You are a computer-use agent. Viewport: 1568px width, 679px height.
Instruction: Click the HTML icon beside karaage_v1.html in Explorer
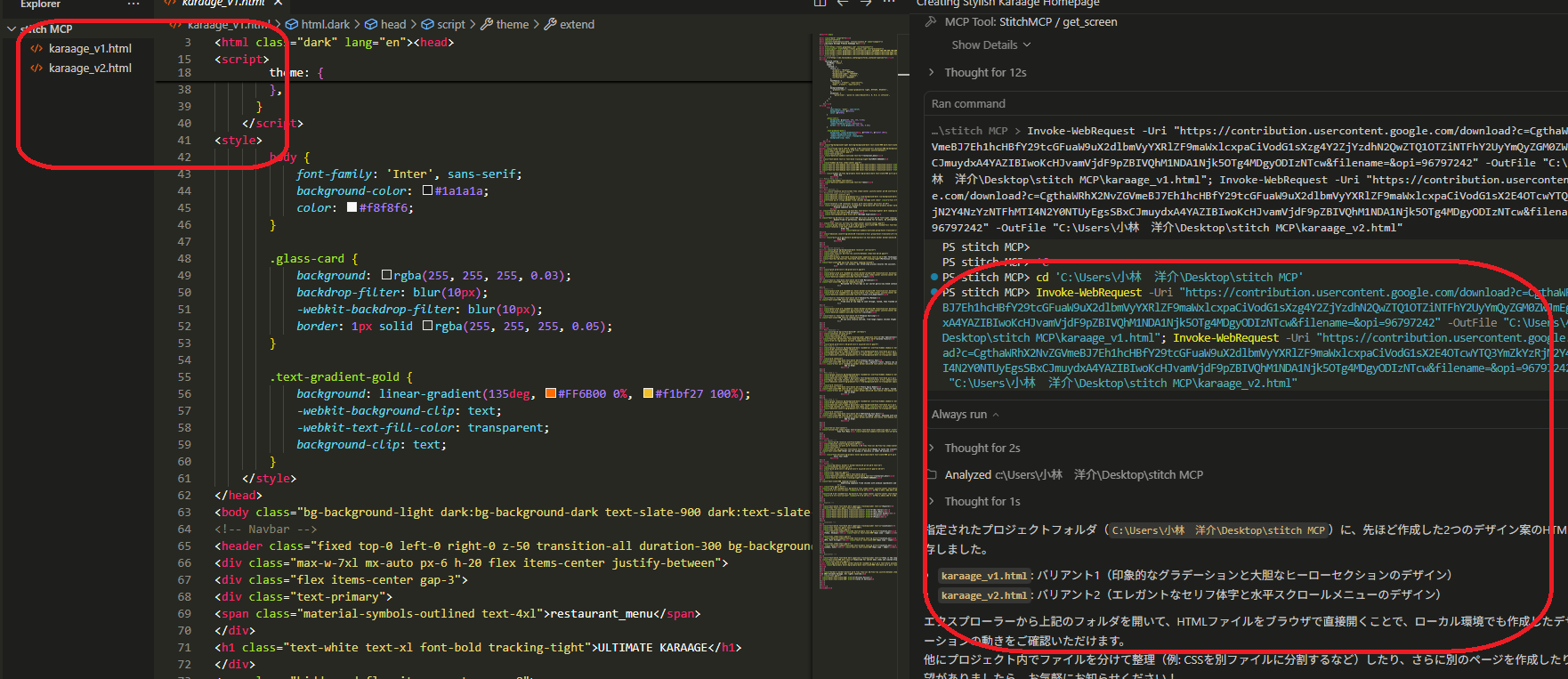pyautogui.click(x=36, y=49)
